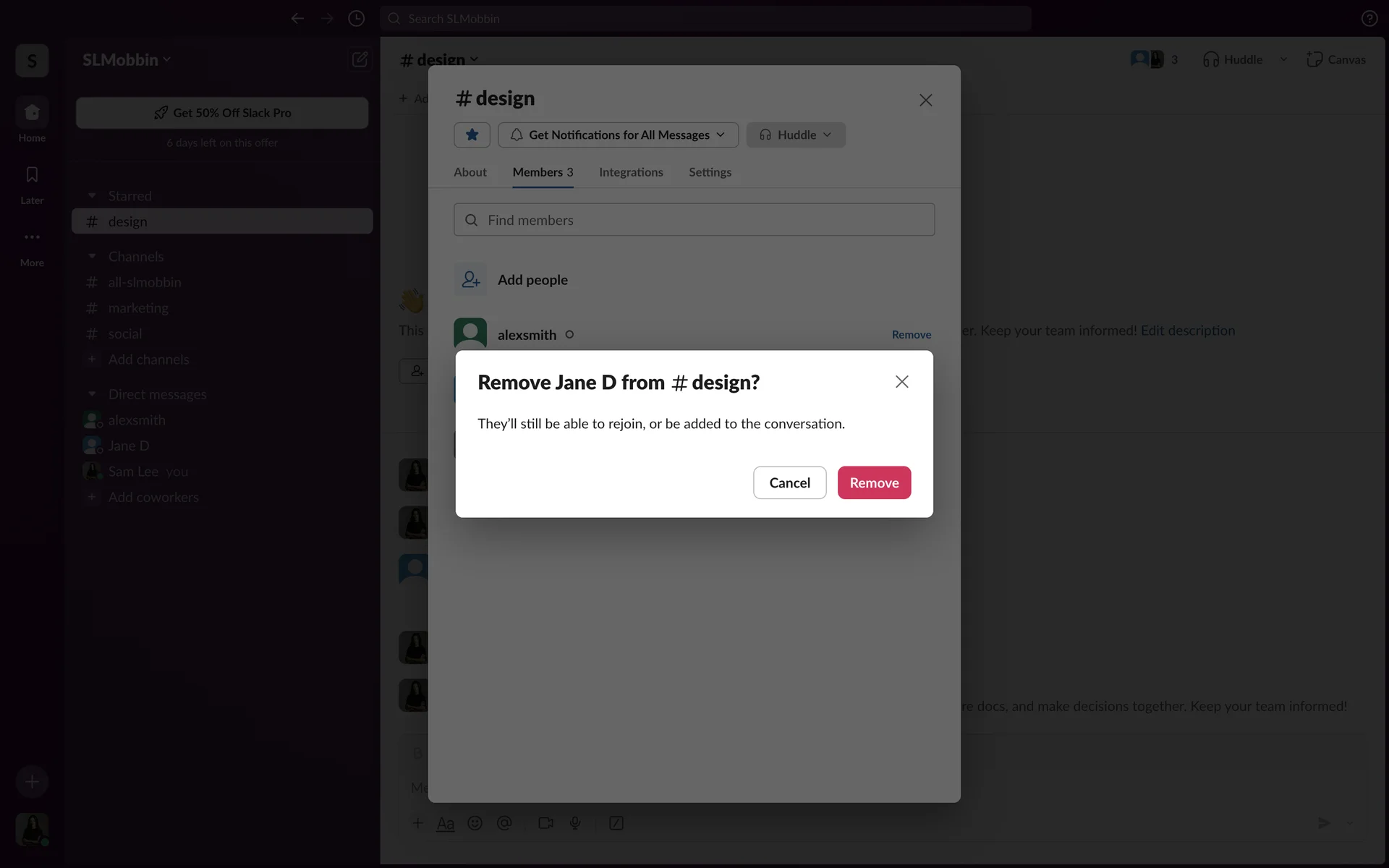Click Remove link next to alexsmith
Image resolution: width=1389 pixels, height=868 pixels.
coord(911,334)
